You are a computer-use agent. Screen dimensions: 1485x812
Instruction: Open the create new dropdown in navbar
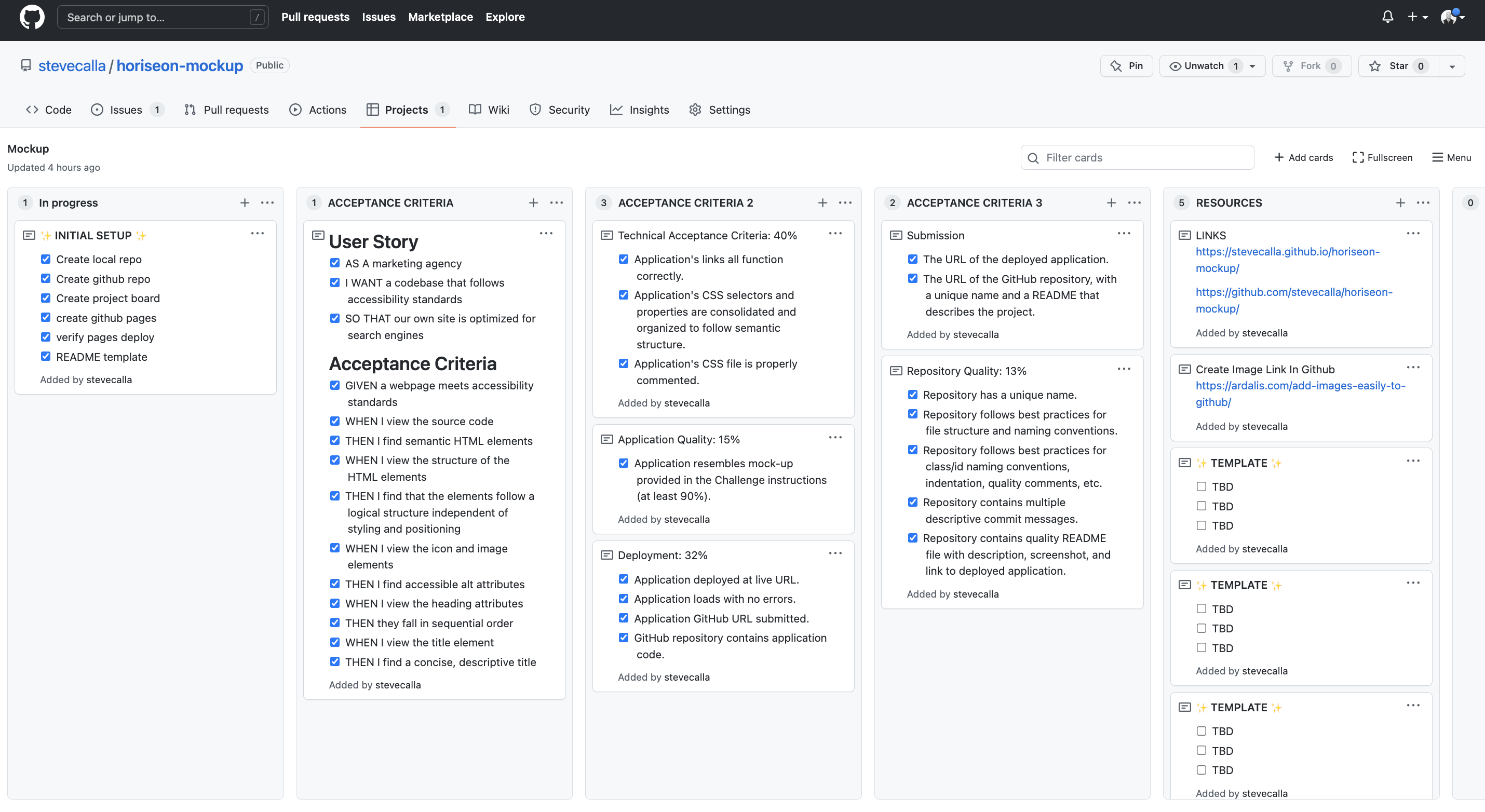1418,17
